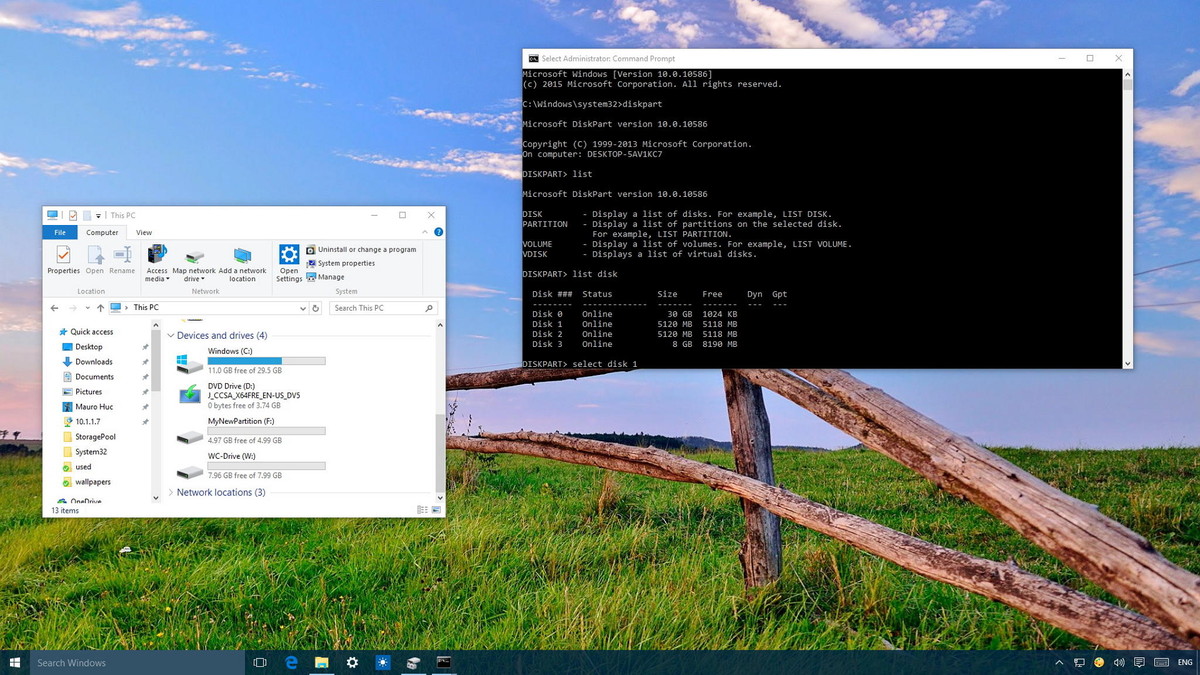Click the 'select disk 1' command line
The width and height of the screenshot is (1200, 675).
click(580, 363)
